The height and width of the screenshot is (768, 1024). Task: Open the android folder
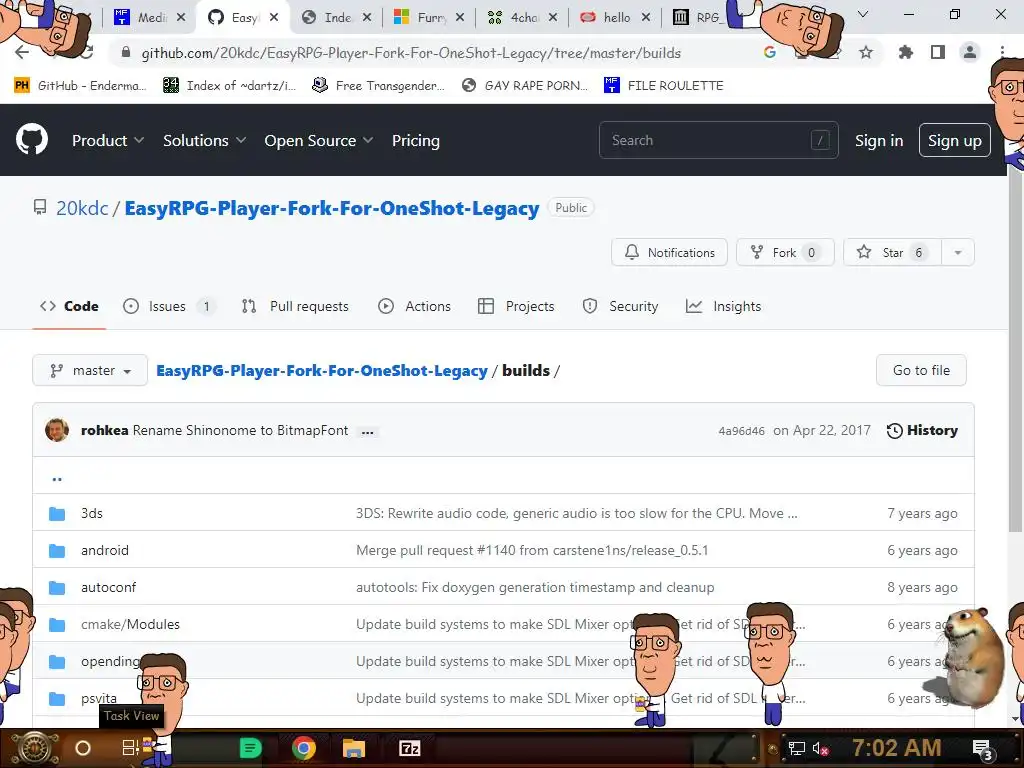[104, 551]
